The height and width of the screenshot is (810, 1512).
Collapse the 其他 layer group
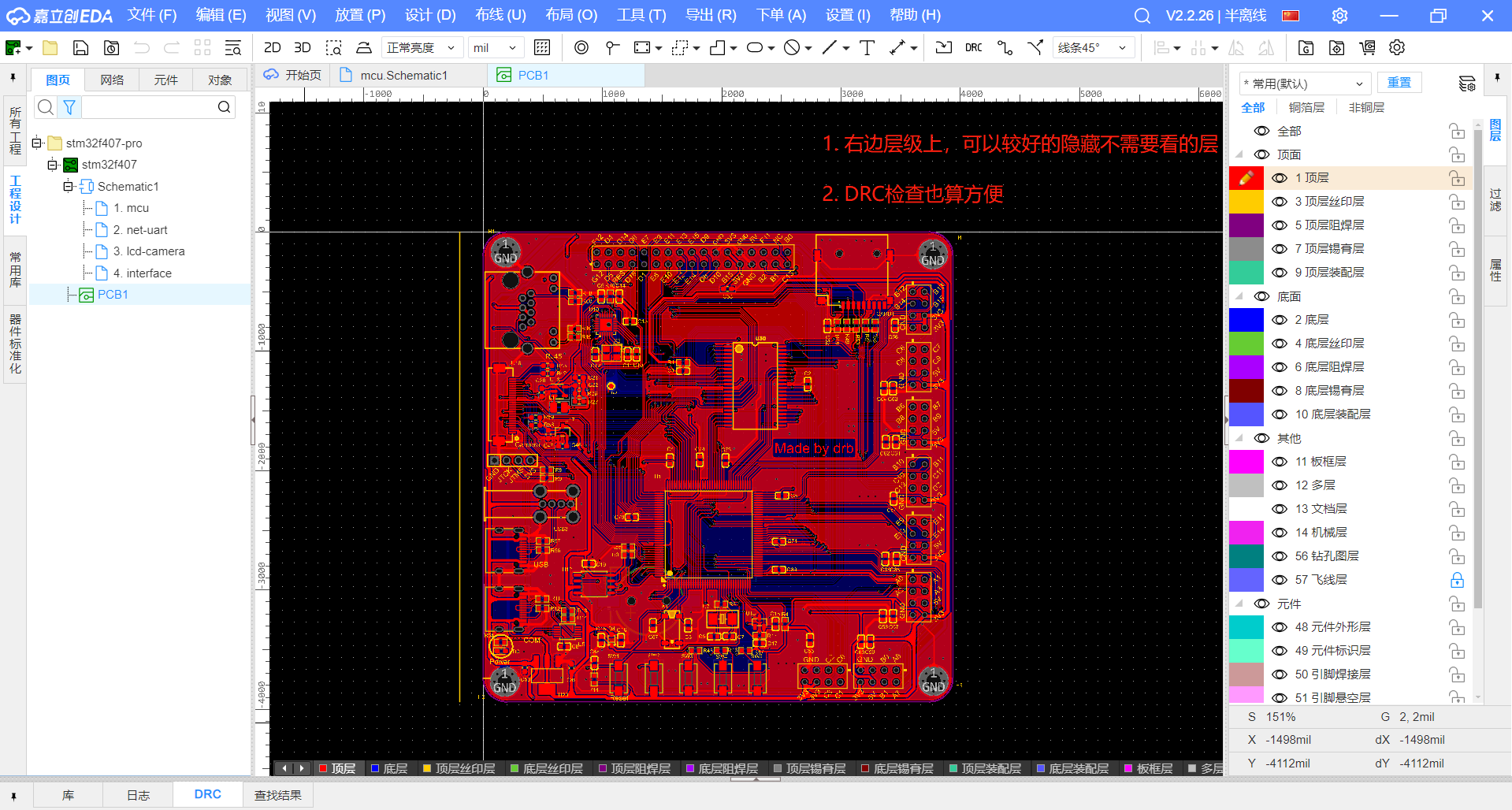click(x=1239, y=438)
